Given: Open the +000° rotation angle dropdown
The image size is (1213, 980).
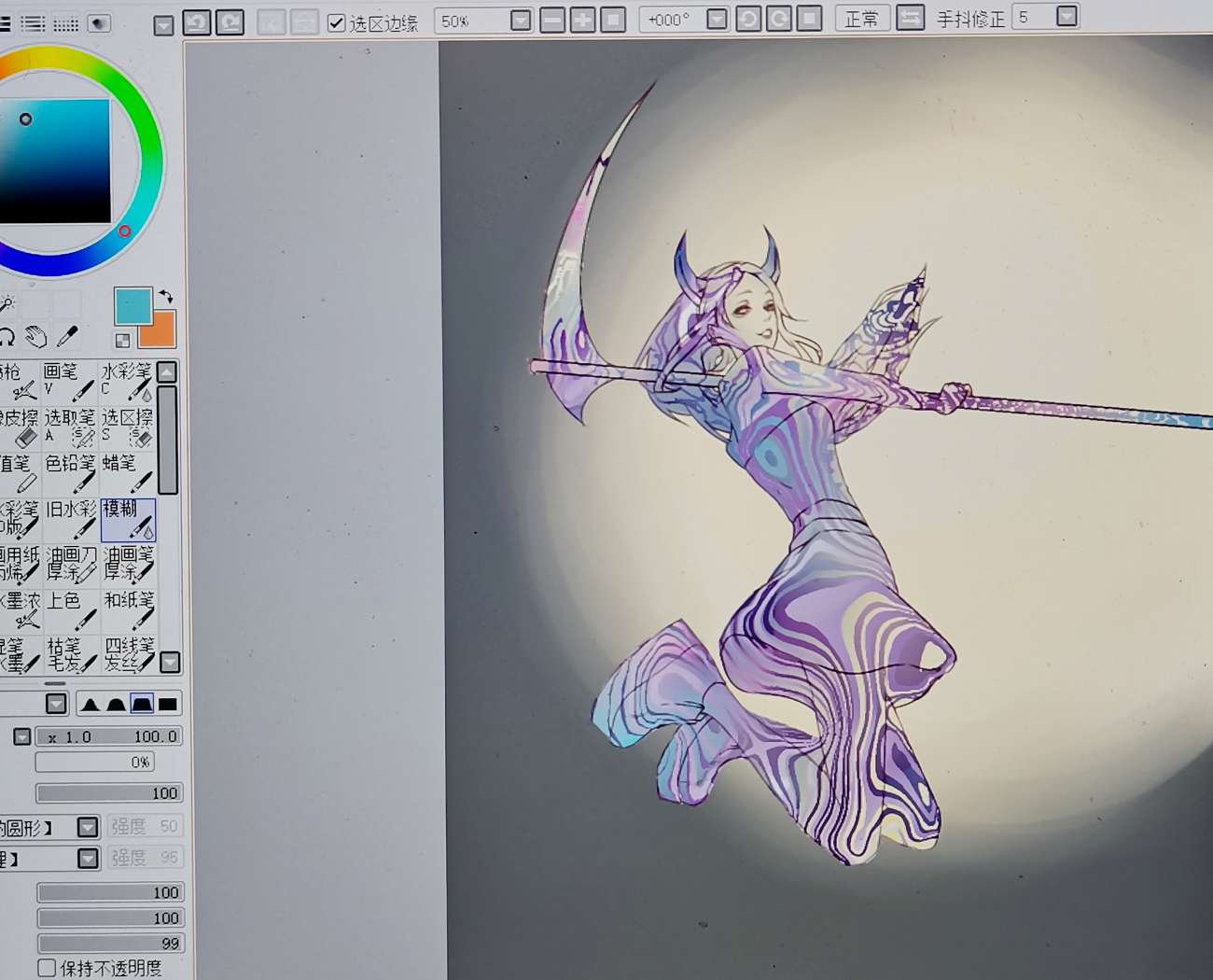Looking at the screenshot, I should 717,19.
